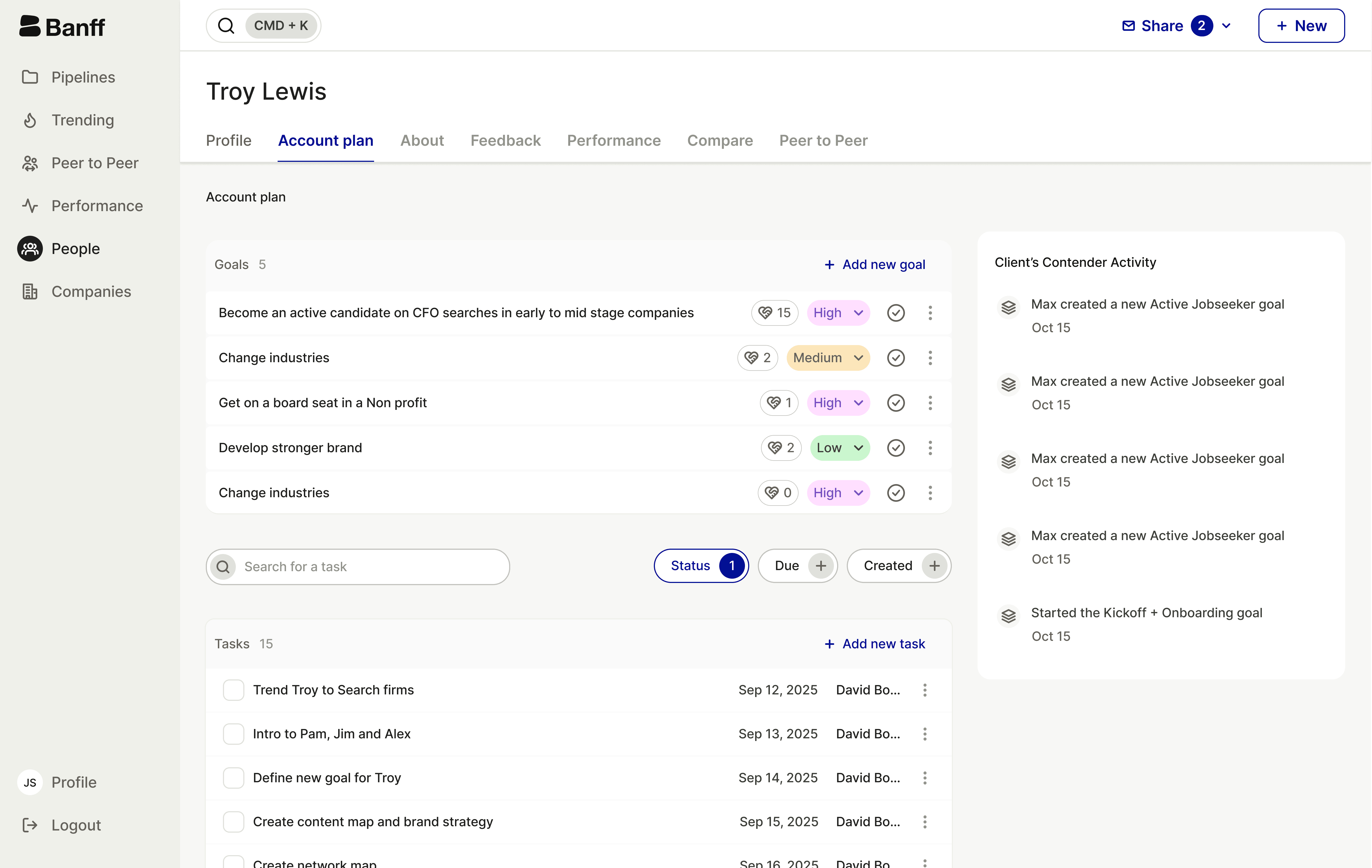Click the plus icon on Due filter
1372x868 pixels.
point(821,566)
